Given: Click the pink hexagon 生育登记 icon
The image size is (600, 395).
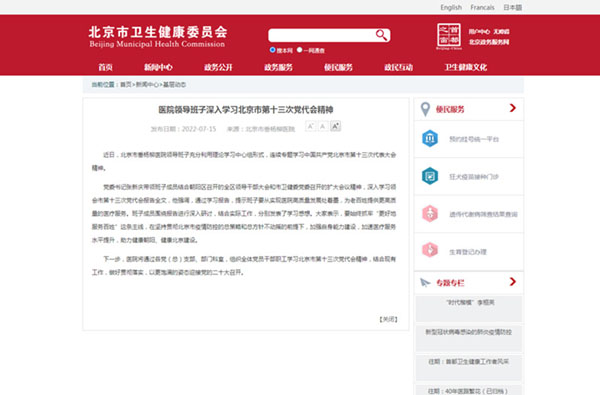Looking at the screenshot, I should click(430, 250).
